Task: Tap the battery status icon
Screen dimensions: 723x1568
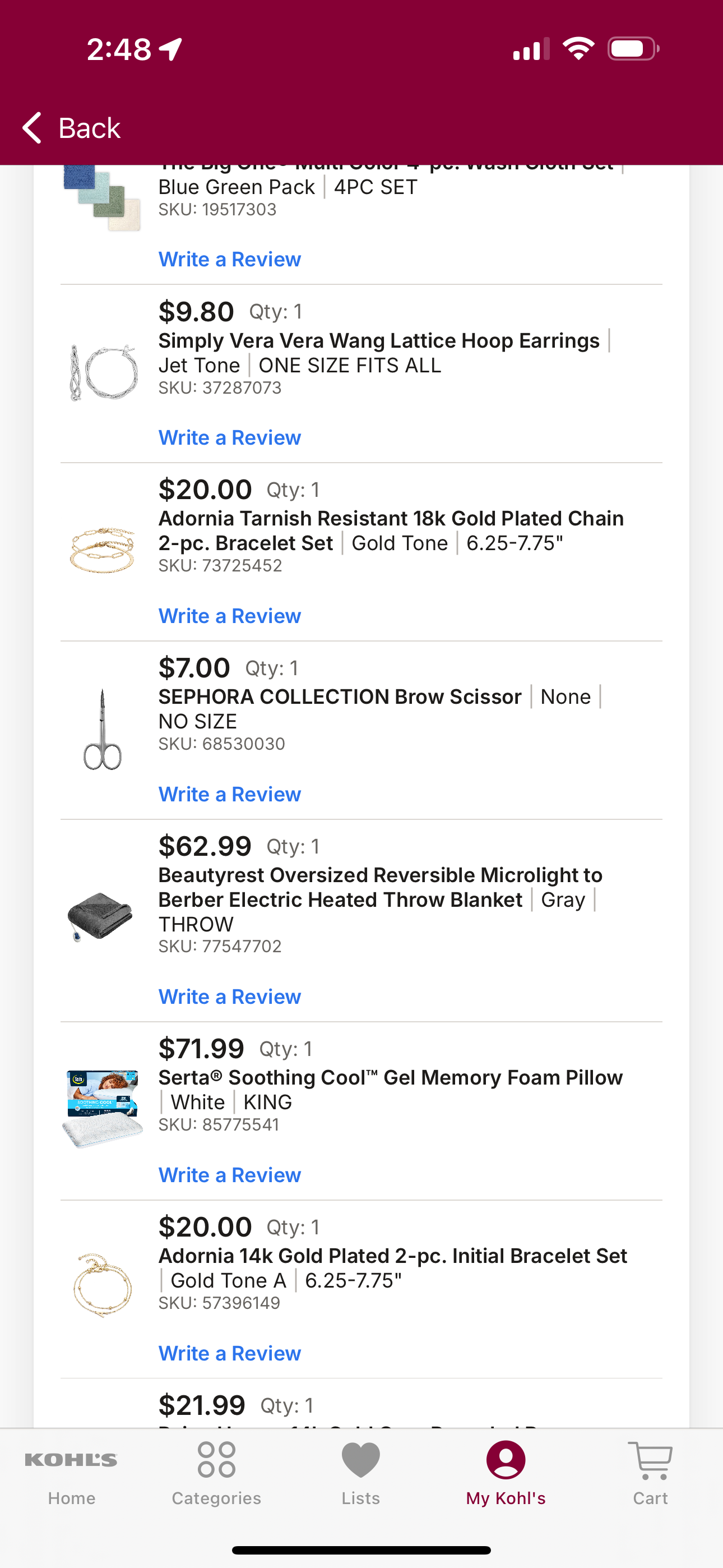Action: point(633,49)
